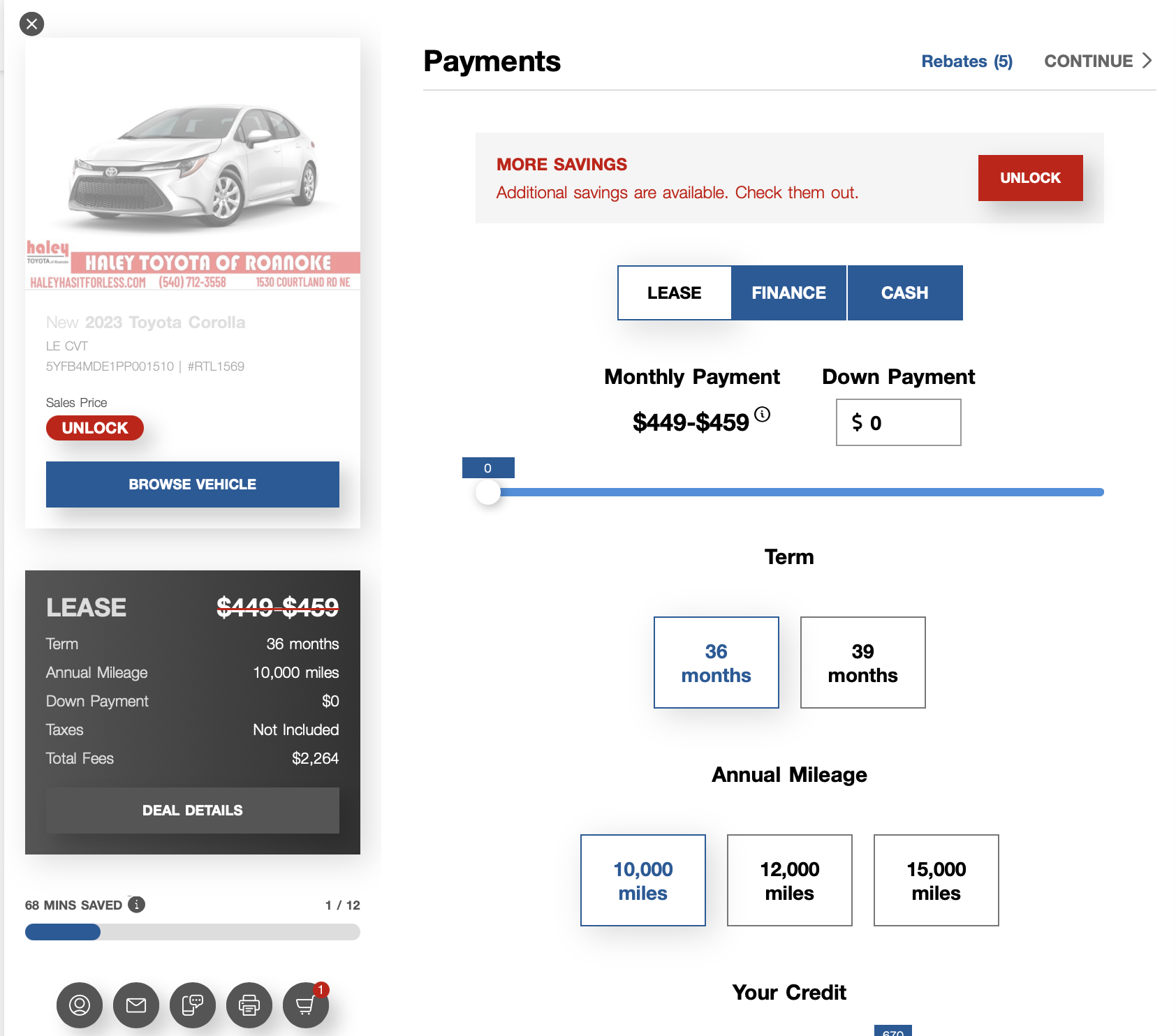The image size is (1176, 1036).
Task: Open the user profile icon
Action: [x=80, y=1005]
